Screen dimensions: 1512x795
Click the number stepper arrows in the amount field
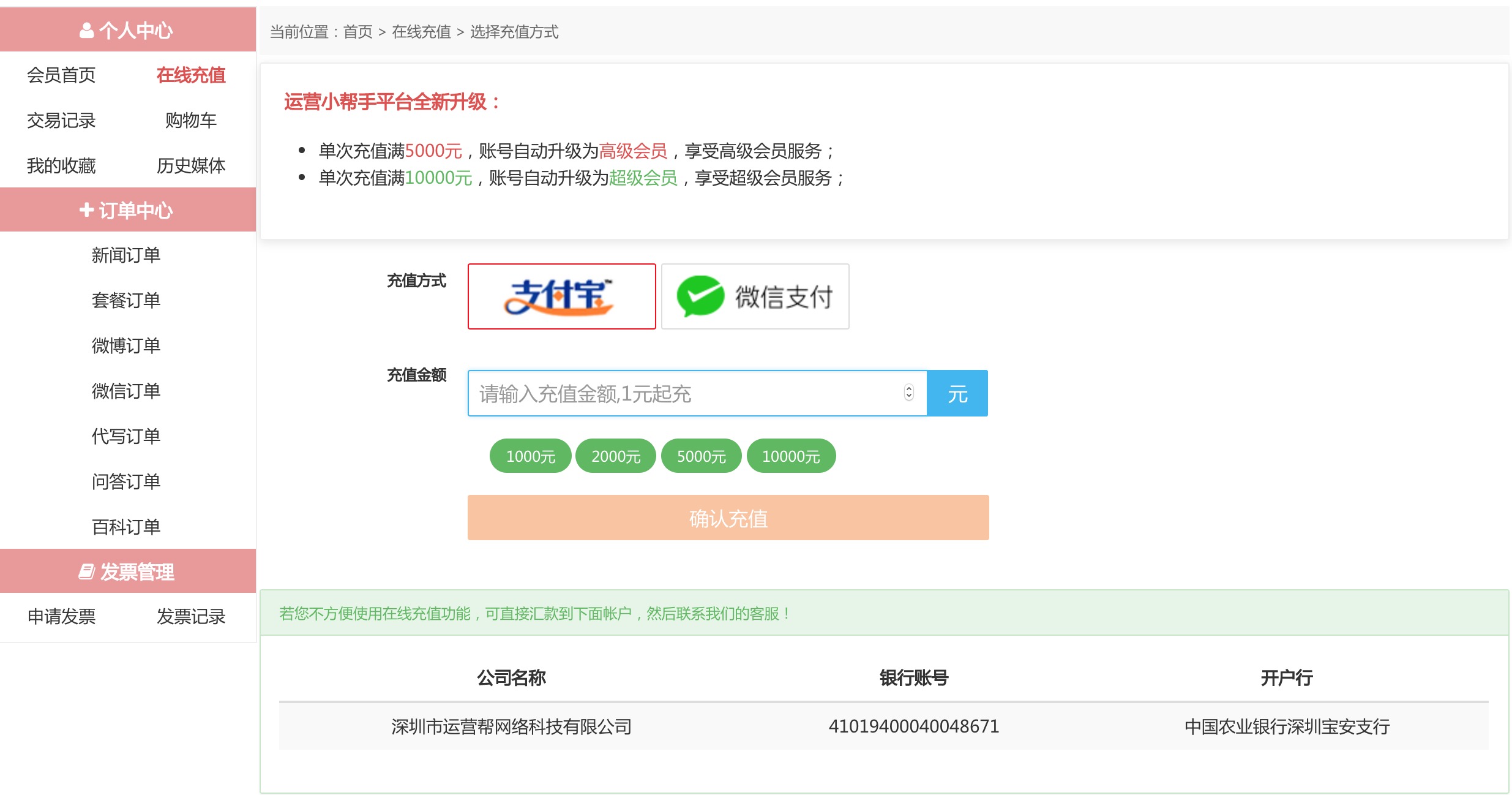[909, 393]
